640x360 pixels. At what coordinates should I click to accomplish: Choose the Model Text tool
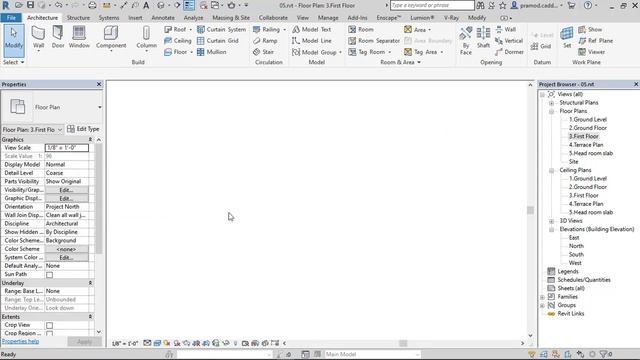click(311, 29)
